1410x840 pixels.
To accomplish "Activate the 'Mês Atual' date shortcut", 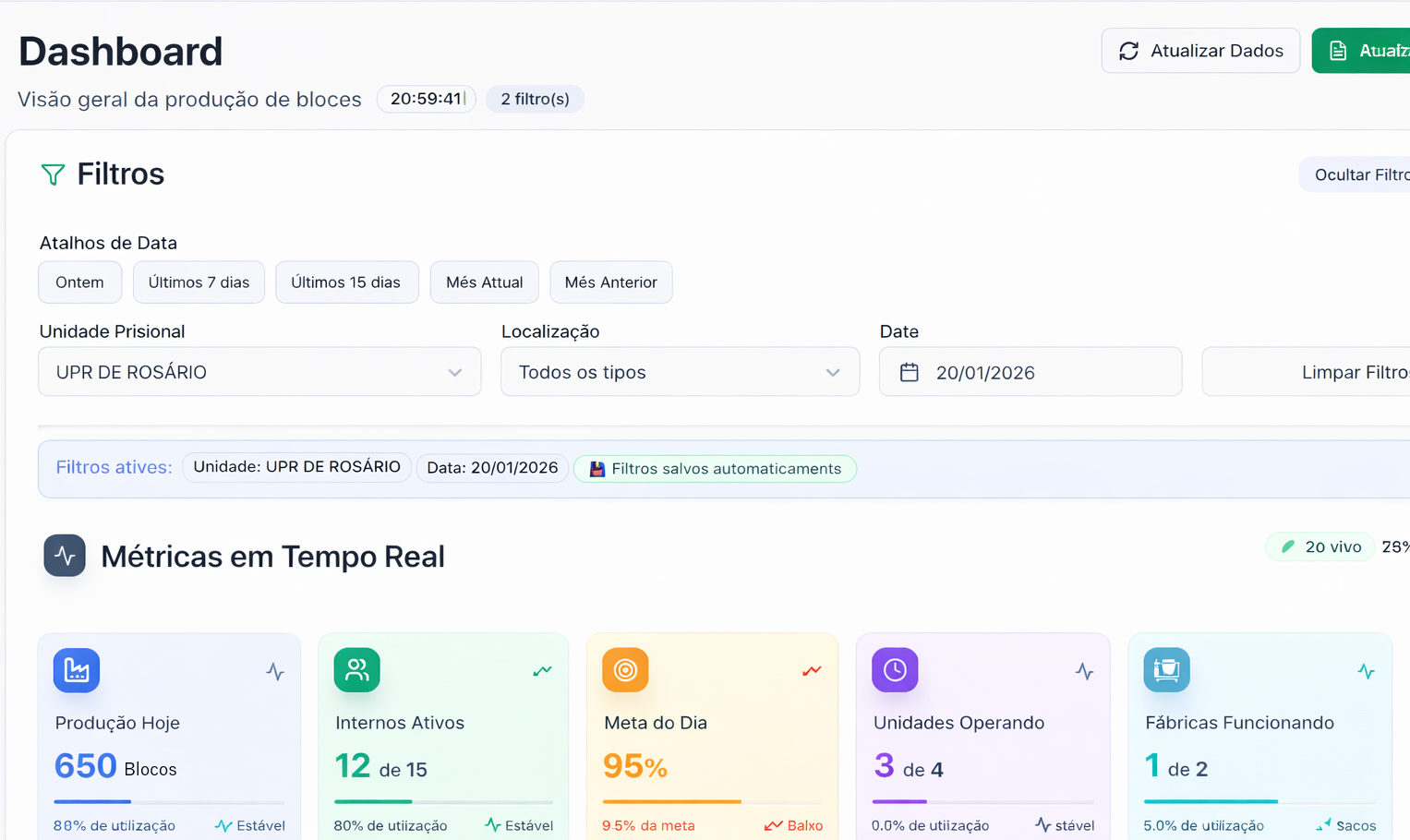I will point(484,282).
